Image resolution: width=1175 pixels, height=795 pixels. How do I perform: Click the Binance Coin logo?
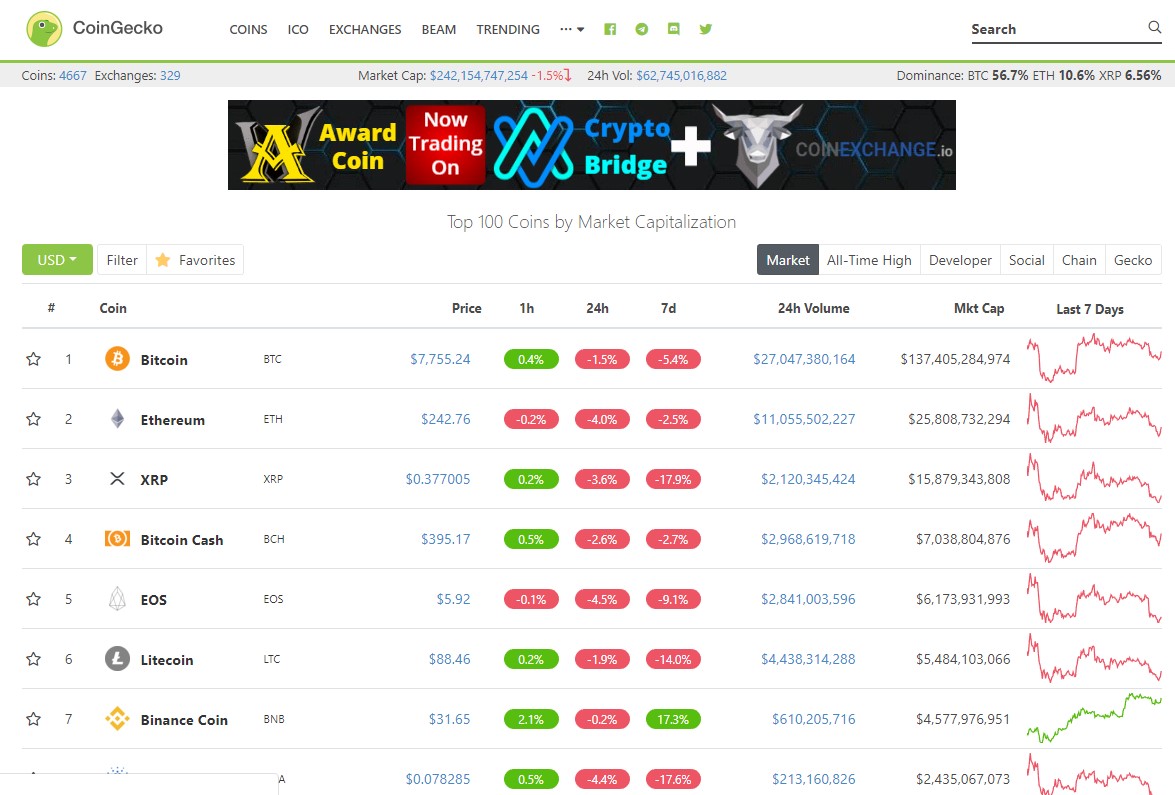tap(117, 719)
